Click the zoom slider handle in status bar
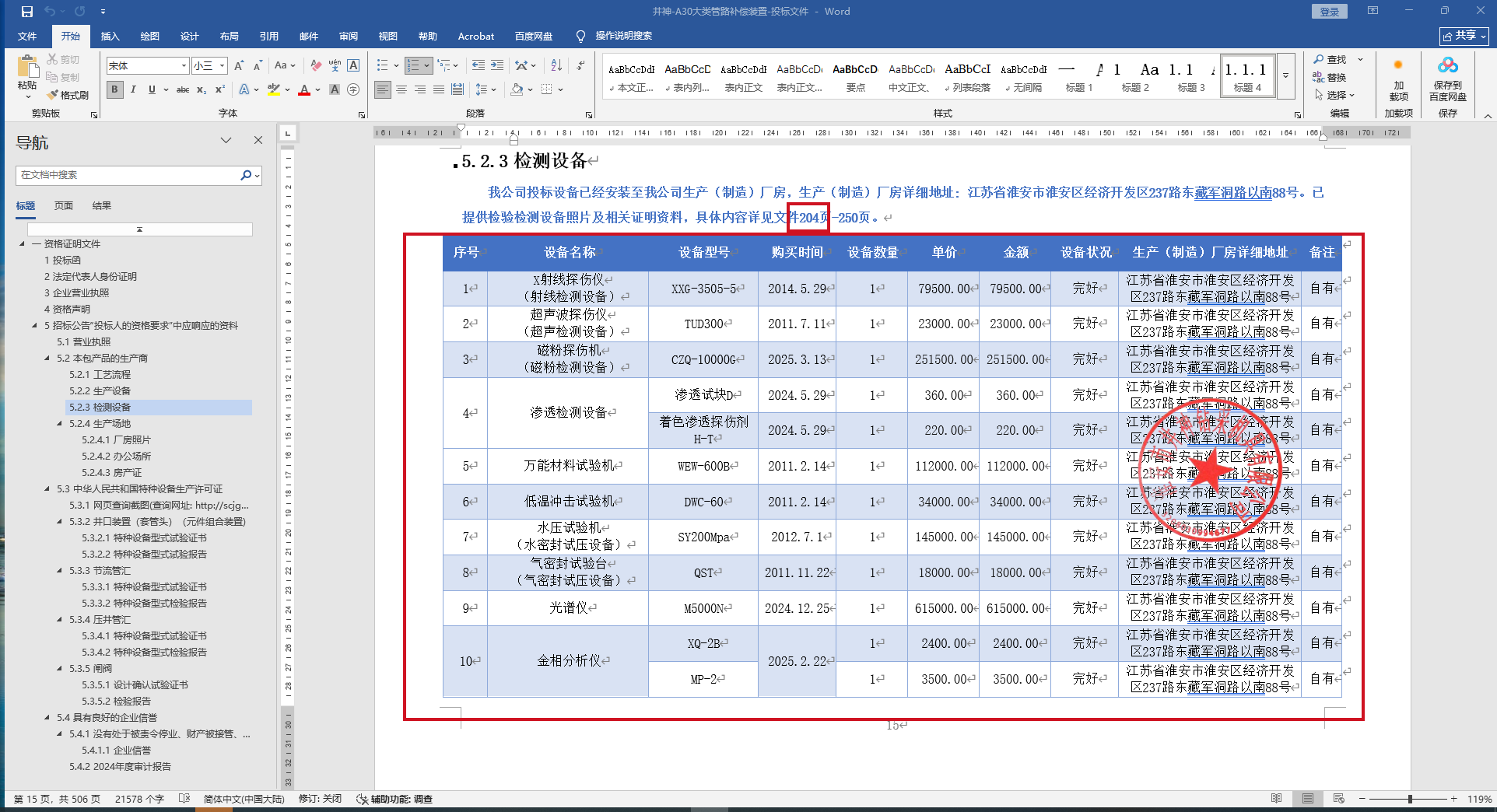The height and width of the screenshot is (812, 1497). [1410, 799]
